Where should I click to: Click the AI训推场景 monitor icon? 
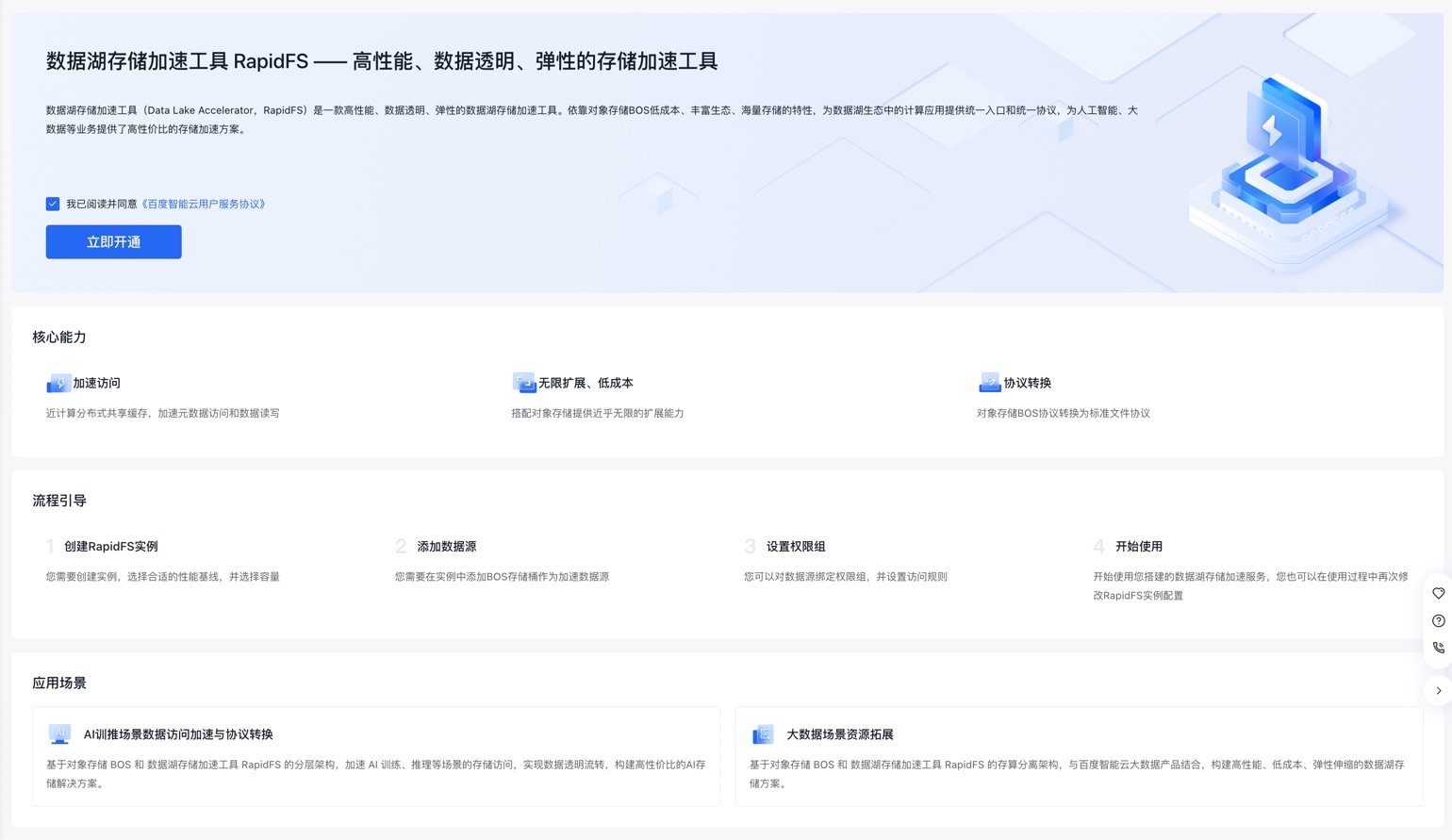tap(59, 733)
